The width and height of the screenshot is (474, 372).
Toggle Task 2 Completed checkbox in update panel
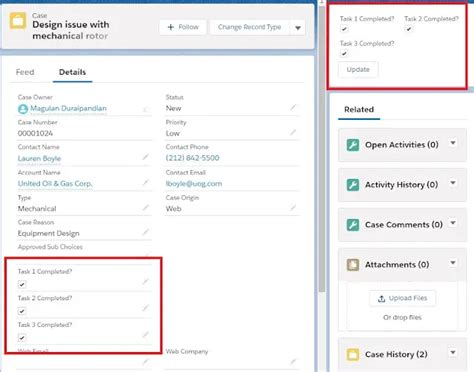(409, 29)
